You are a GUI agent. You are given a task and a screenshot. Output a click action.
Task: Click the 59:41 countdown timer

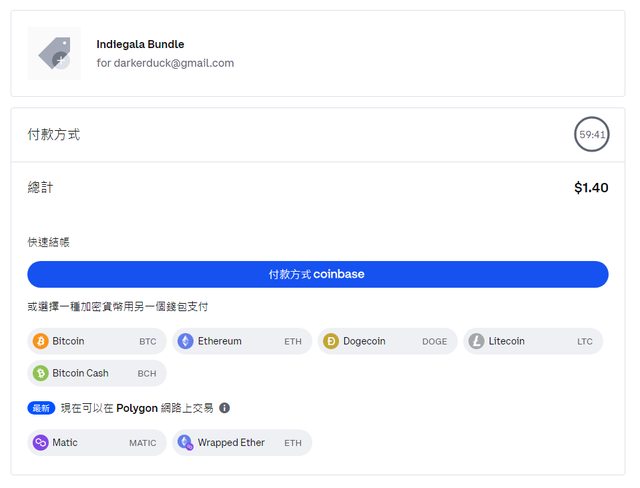[x=591, y=135]
